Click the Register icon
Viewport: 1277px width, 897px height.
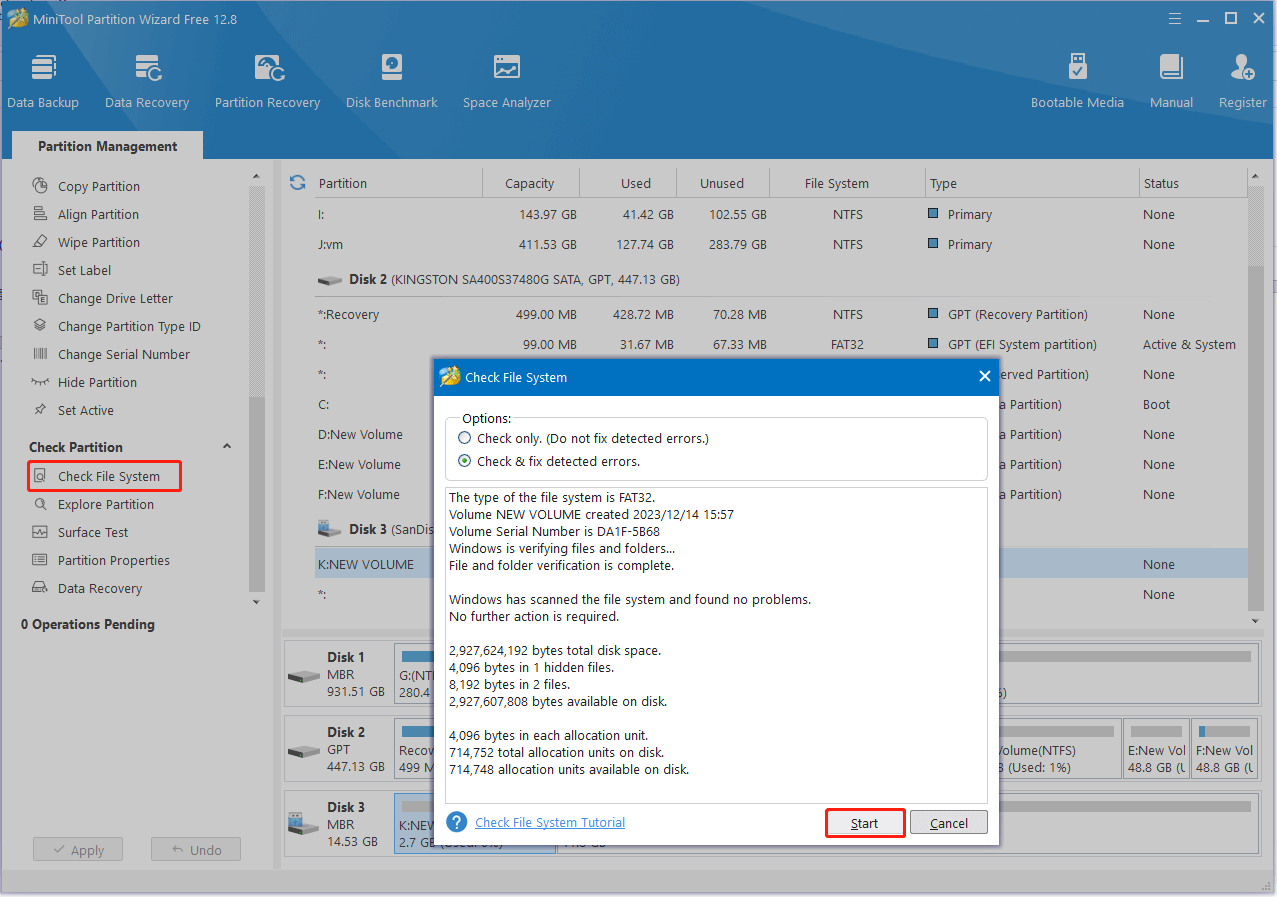(x=1241, y=80)
